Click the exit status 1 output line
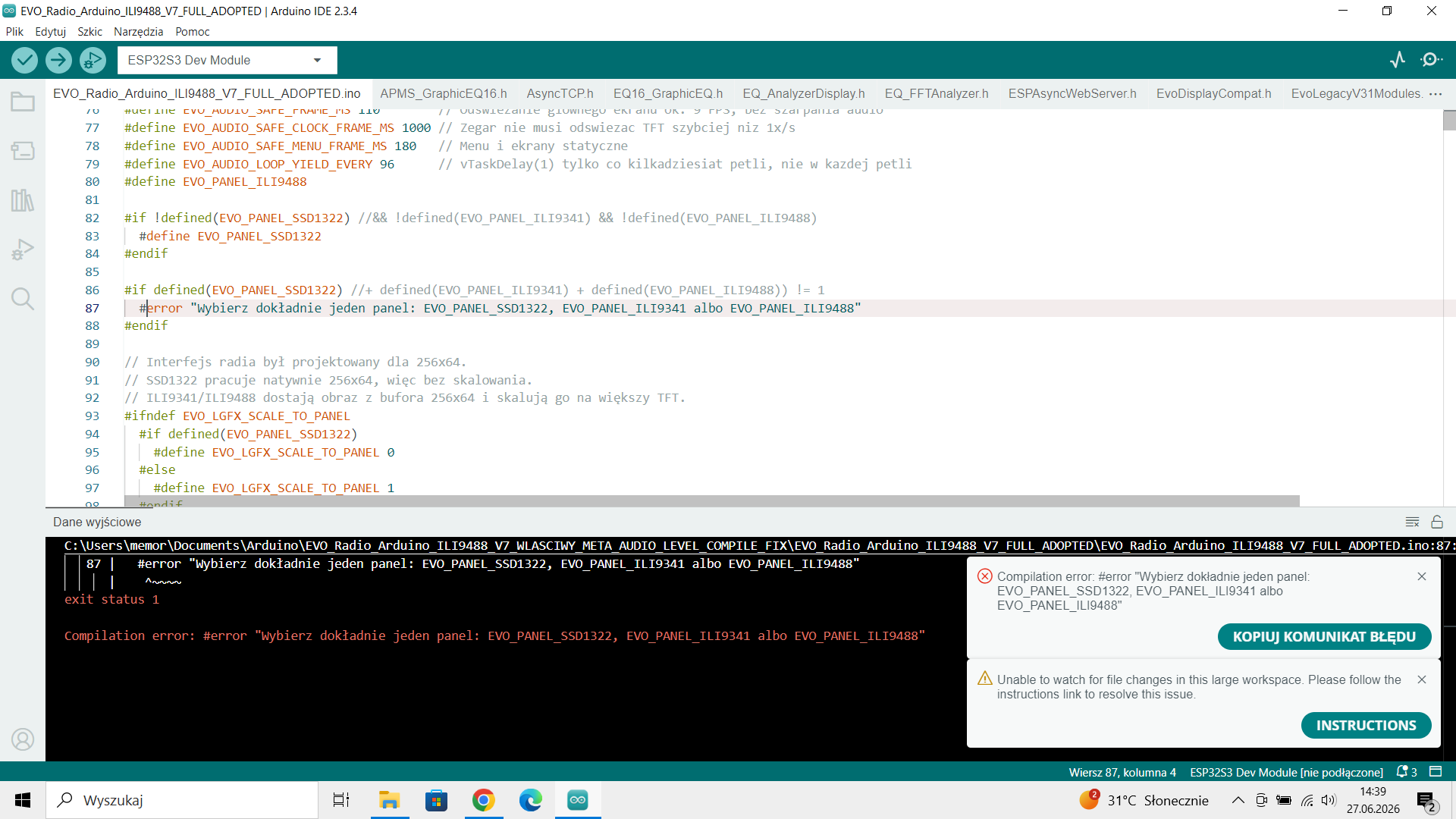Image resolution: width=1456 pixels, height=819 pixels. click(x=111, y=600)
